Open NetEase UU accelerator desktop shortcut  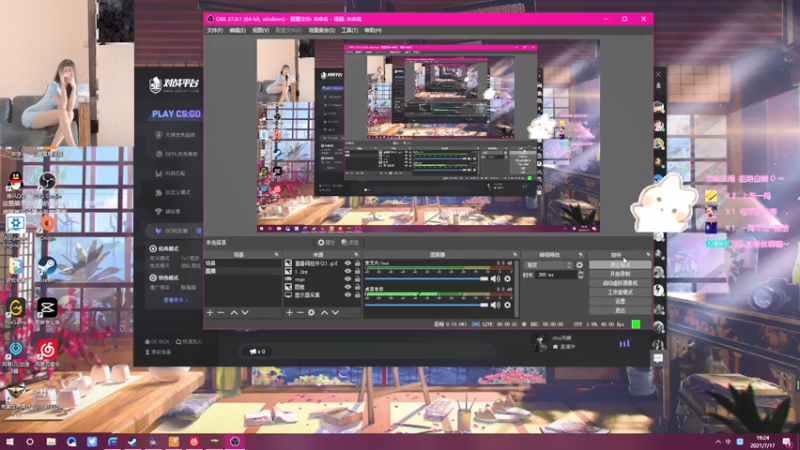click(x=16, y=354)
